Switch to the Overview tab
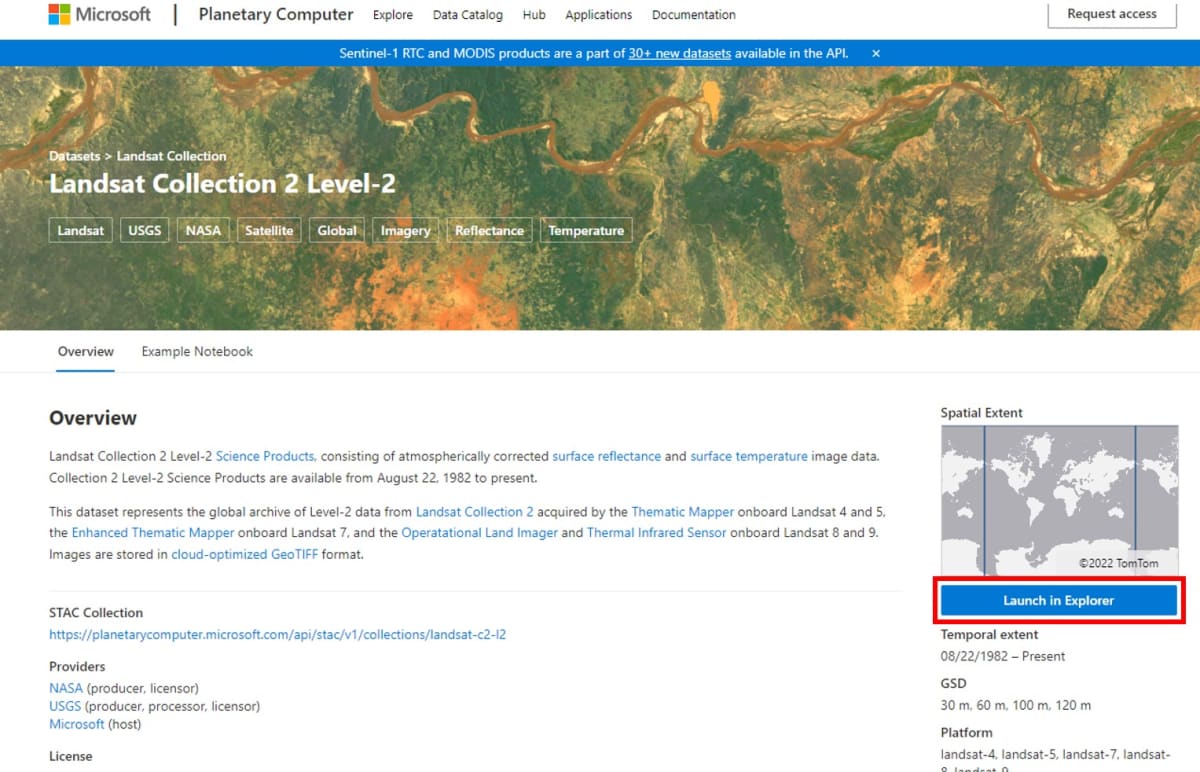 (x=86, y=352)
